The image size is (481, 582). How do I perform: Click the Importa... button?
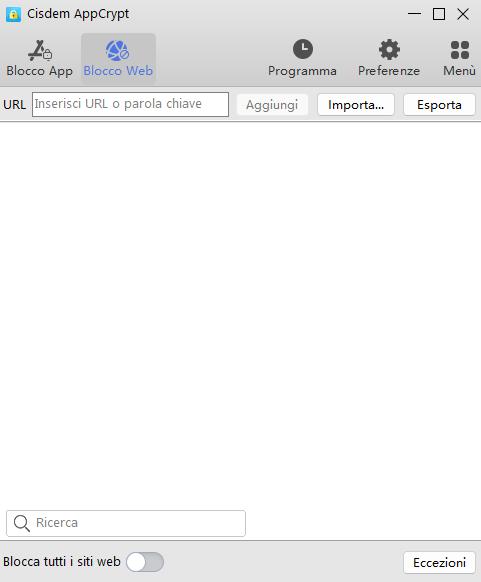(x=356, y=105)
